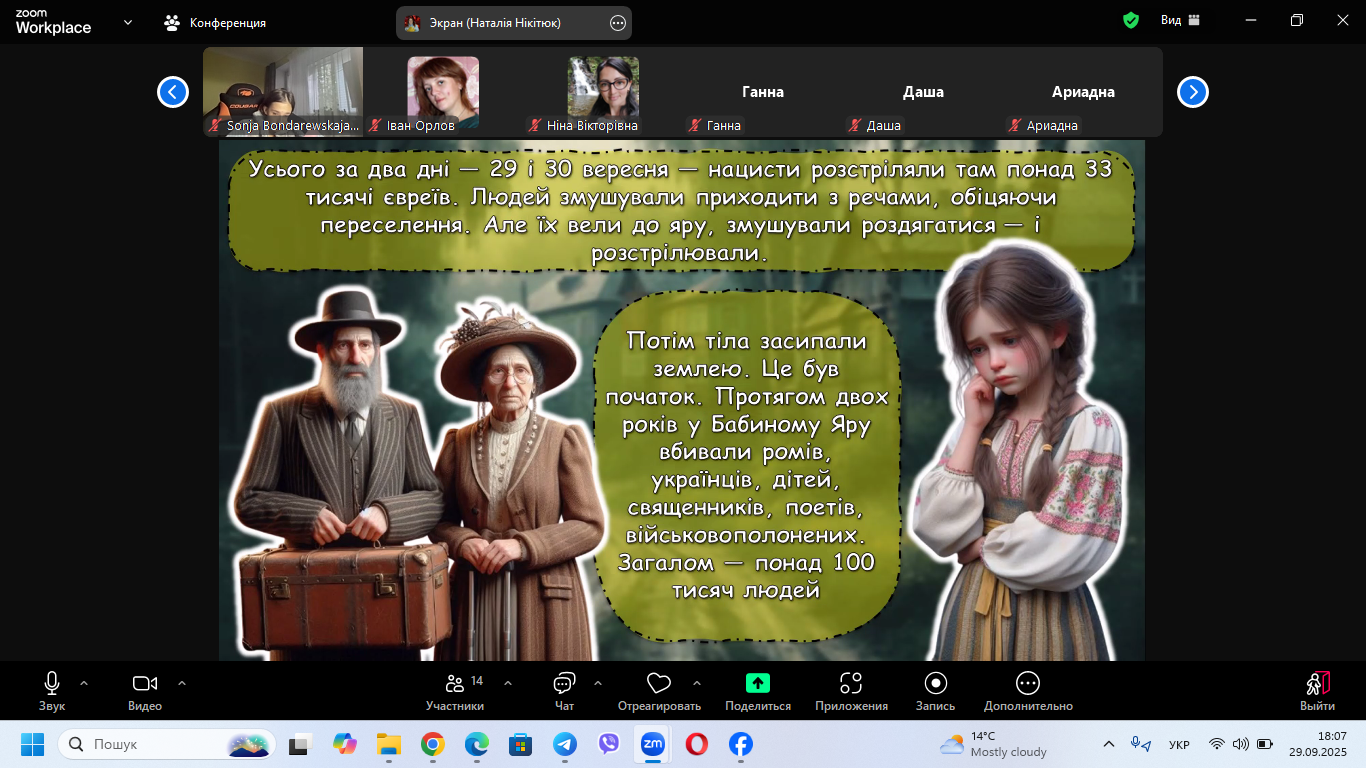Click the React heart icon

click(658, 684)
